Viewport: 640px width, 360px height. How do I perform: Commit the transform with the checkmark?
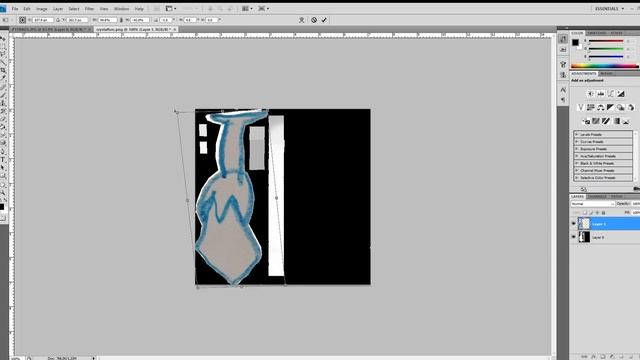coord(324,20)
